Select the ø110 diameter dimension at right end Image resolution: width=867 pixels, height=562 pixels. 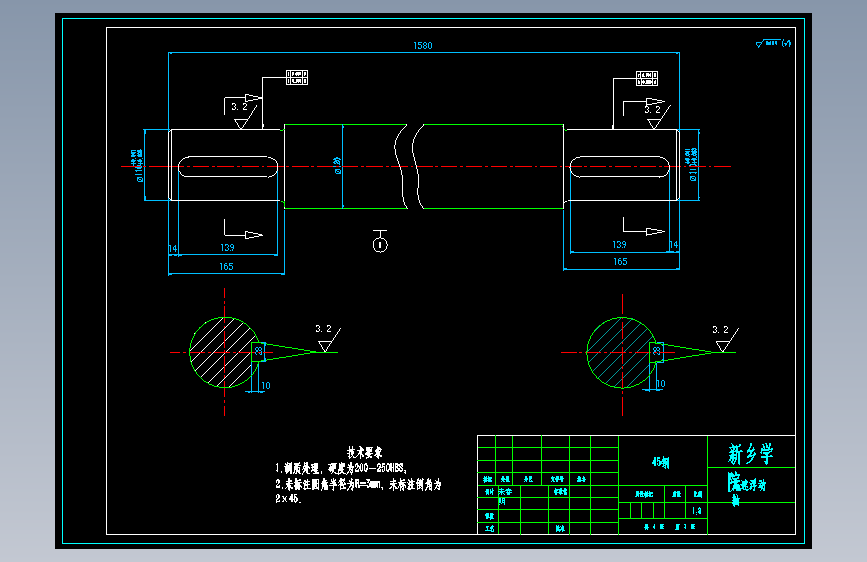point(691,164)
